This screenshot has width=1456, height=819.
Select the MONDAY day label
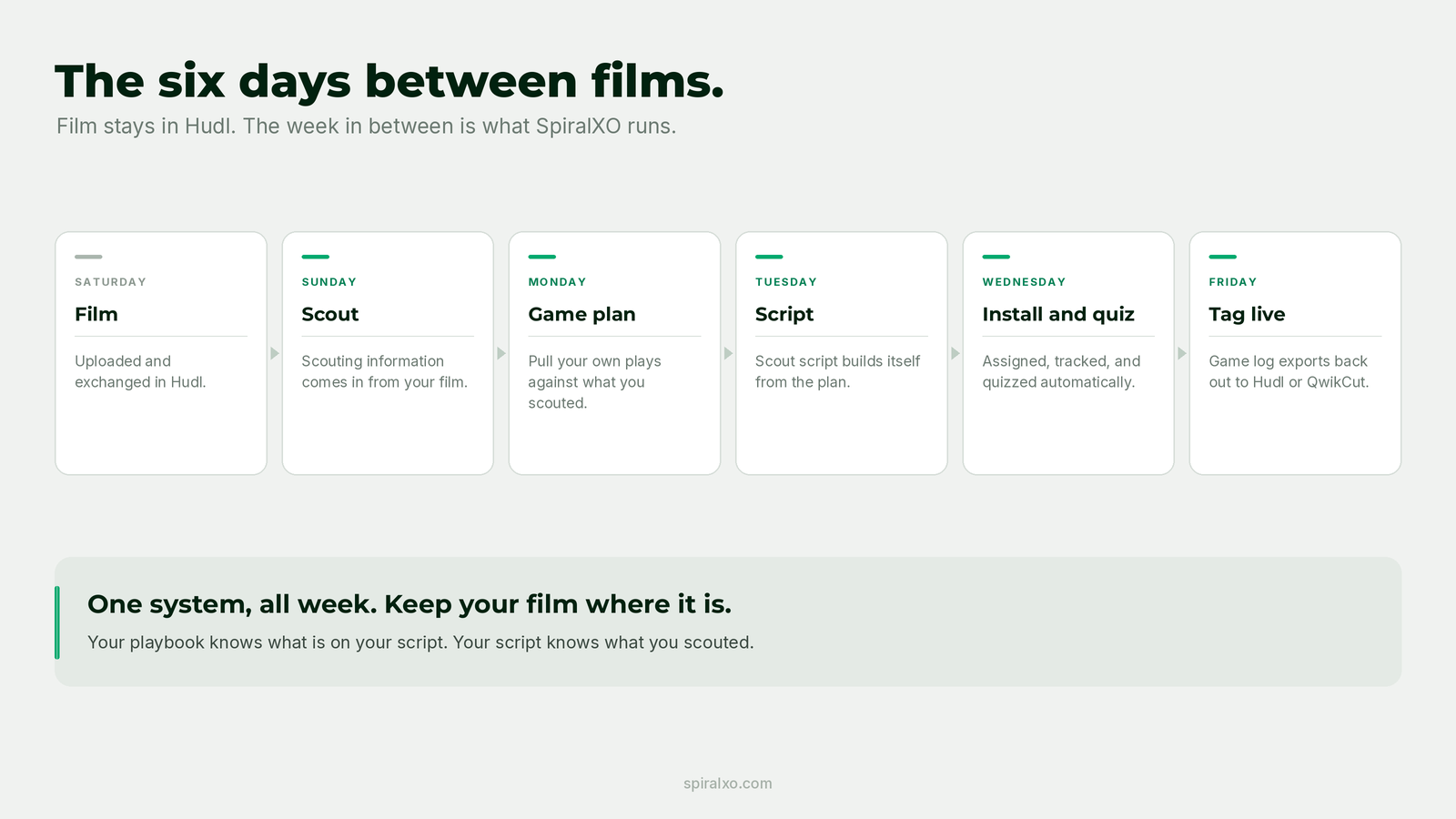557,282
